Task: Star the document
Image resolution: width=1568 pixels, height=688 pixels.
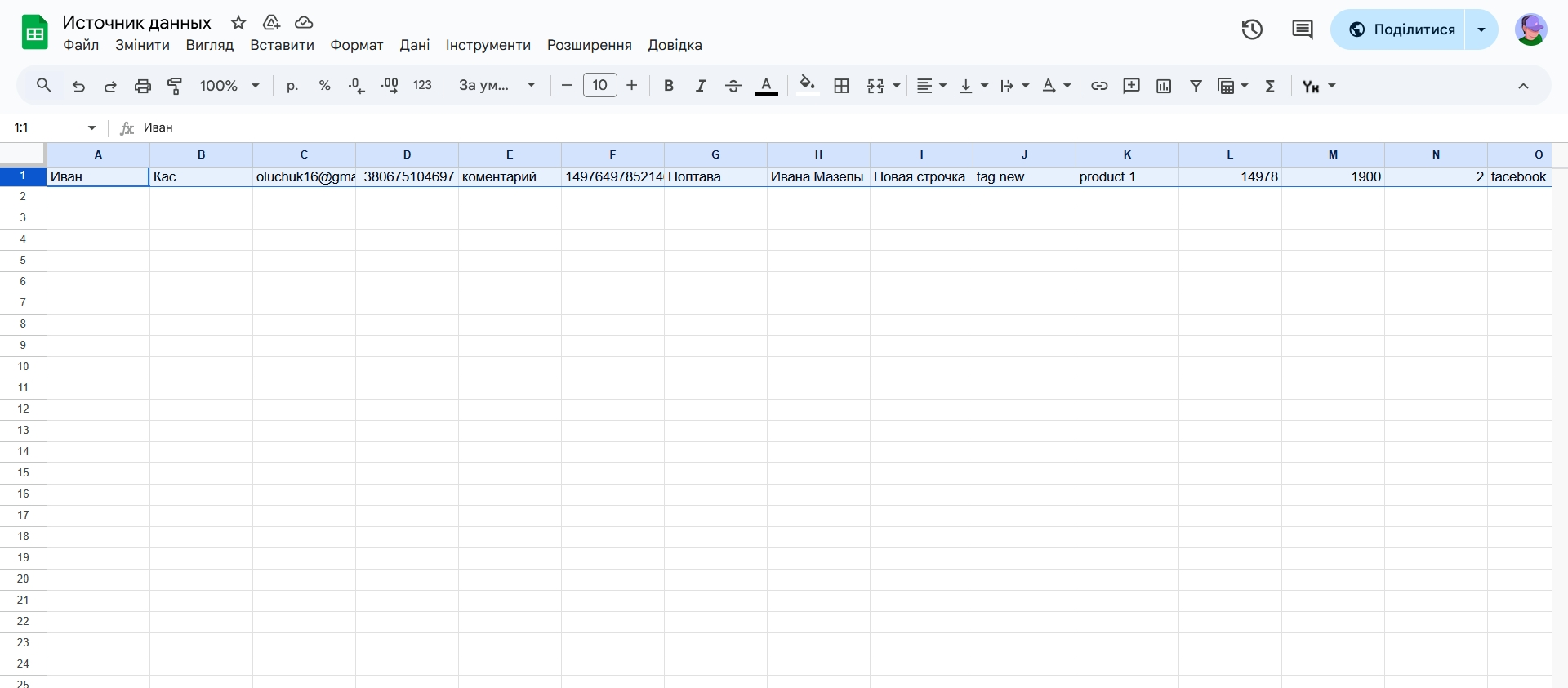Action: tap(238, 23)
